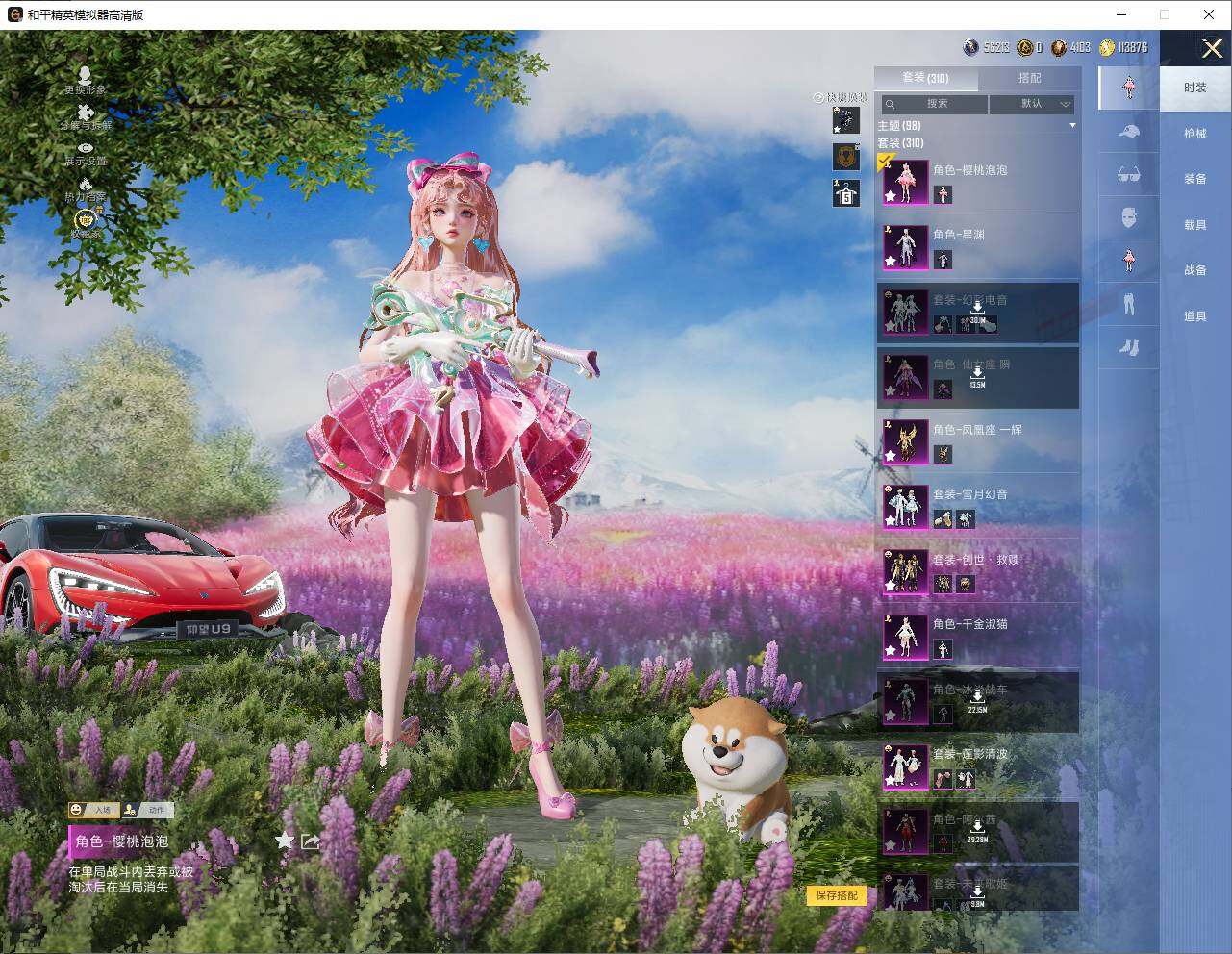Viewport: 1232px width, 954px height.
Task: Select the outfit set category icon
Action: pos(1129,88)
